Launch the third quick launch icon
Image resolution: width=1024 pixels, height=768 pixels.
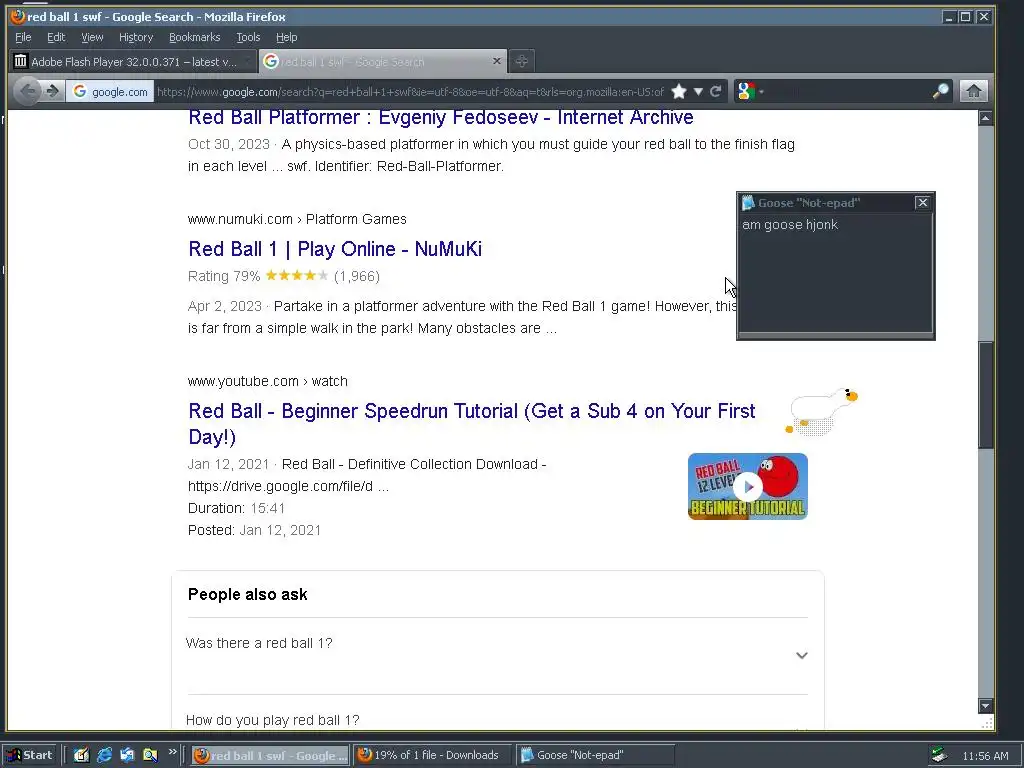coord(127,755)
